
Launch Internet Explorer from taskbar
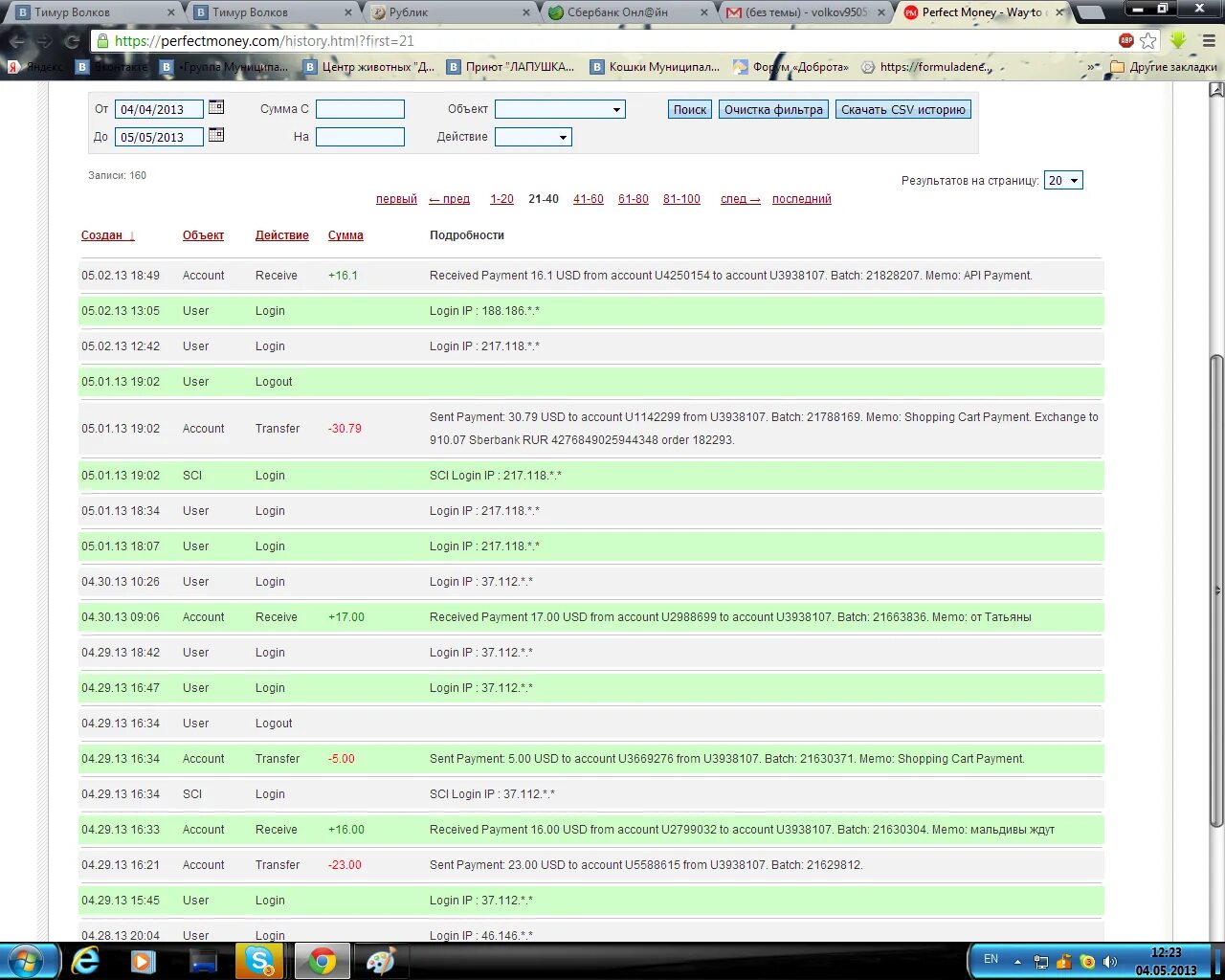[x=86, y=961]
